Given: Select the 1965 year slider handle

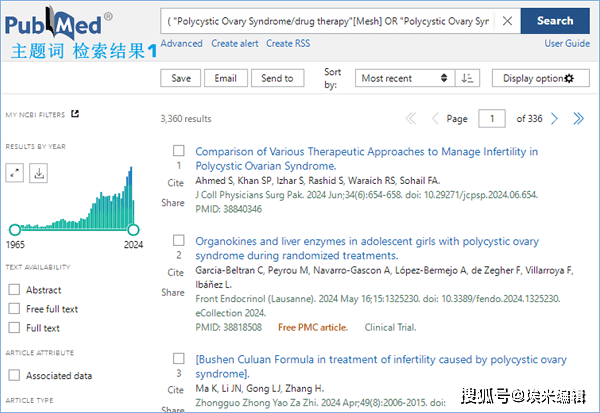Looking at the screenshot, I should pyautogui.click(x=15, y=230).
